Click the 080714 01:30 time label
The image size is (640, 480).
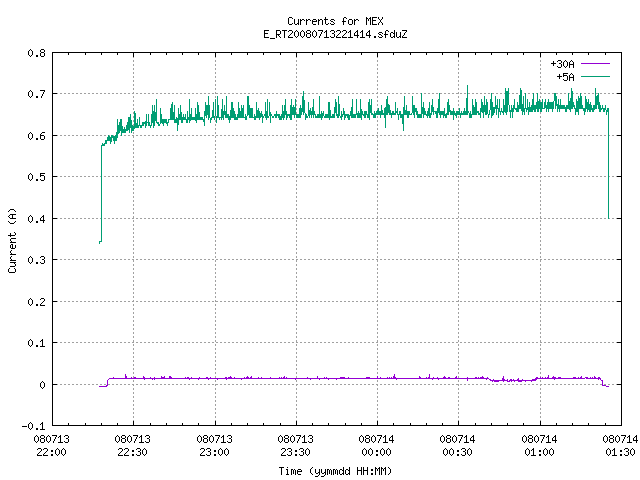point(620,446)
